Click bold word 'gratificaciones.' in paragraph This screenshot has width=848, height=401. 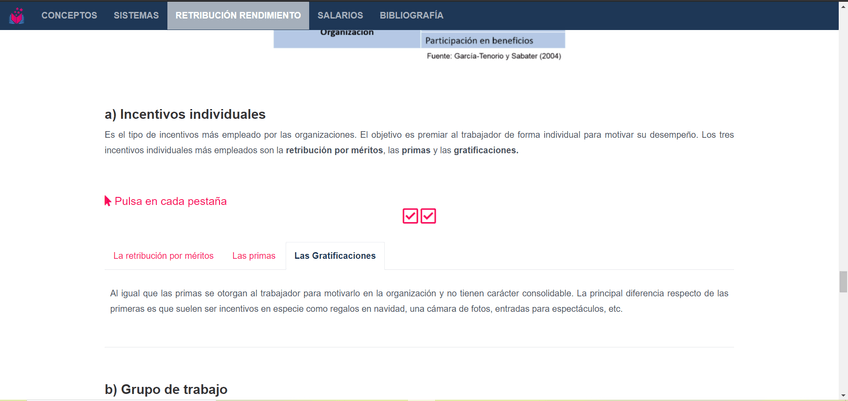pyautogui.click(x=486, y=151)
